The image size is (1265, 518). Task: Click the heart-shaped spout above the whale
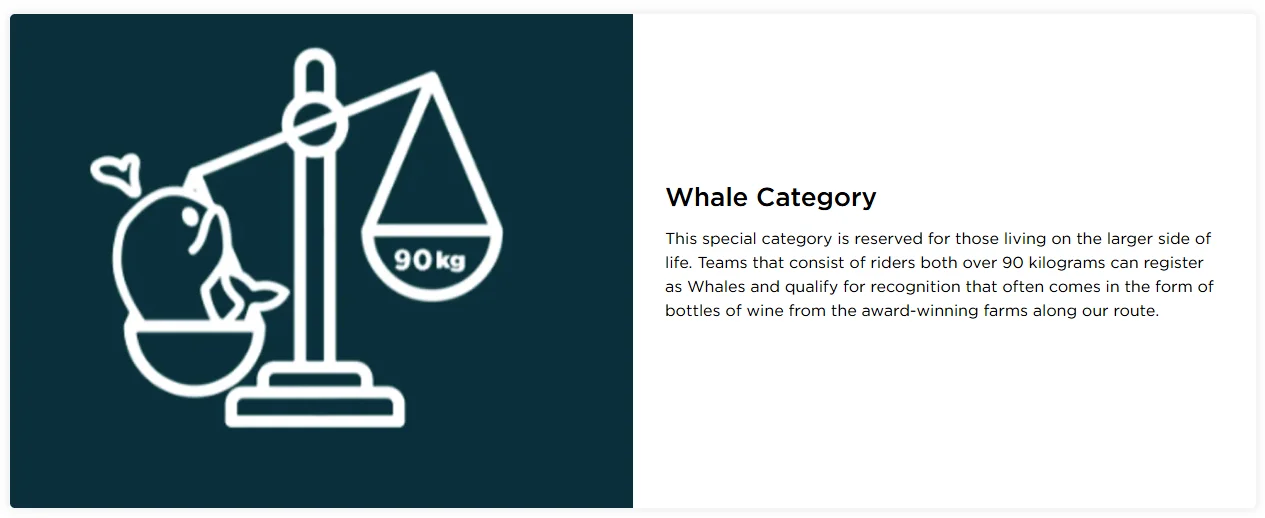(x=115, y=170)
